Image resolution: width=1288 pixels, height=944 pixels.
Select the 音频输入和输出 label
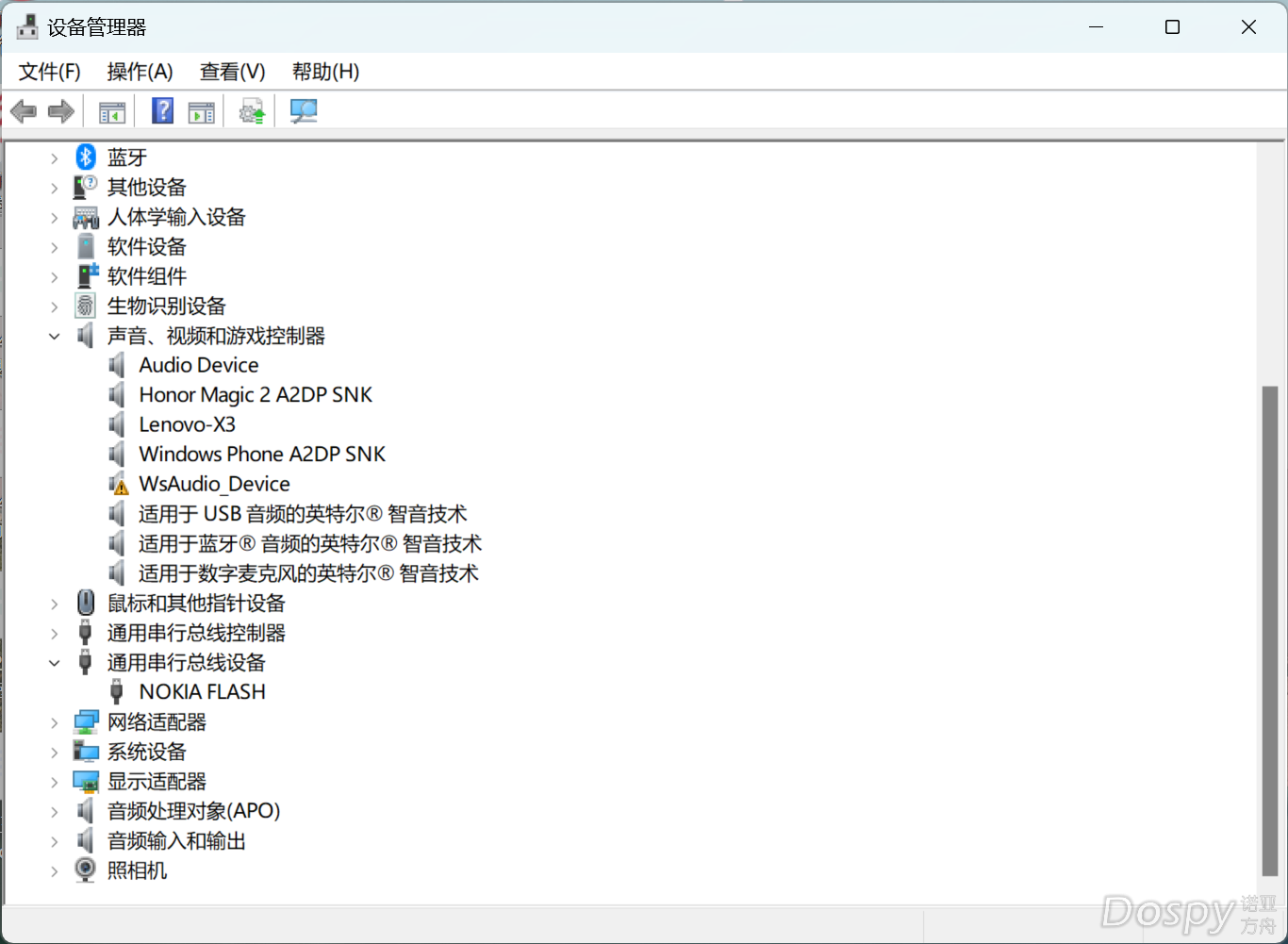click(x=176, y=840)
